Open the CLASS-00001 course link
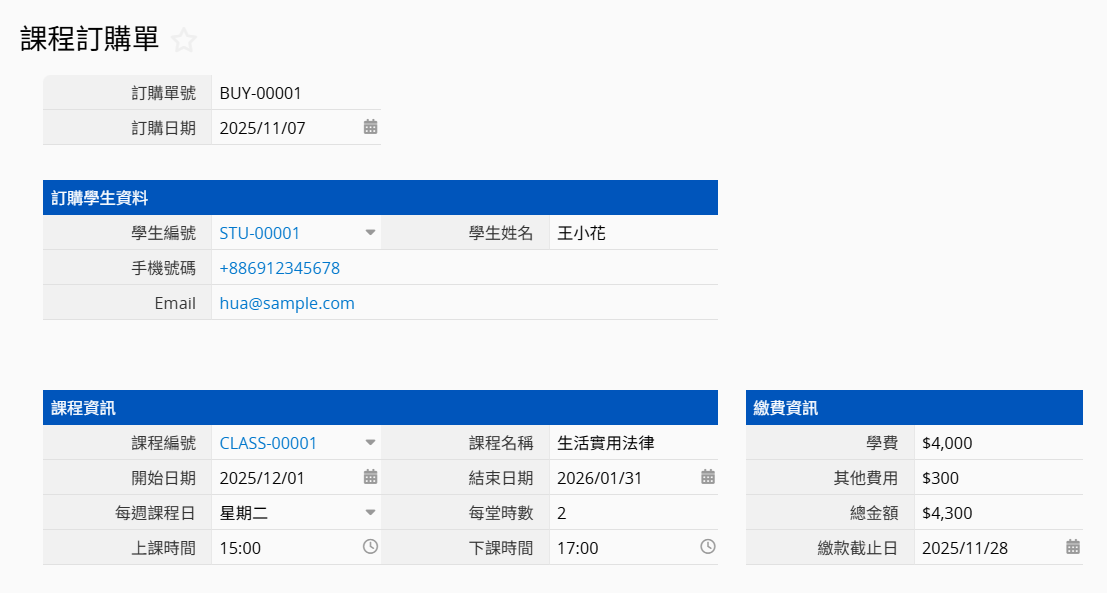Screen dimensions: 1107x593 (268, 443)
